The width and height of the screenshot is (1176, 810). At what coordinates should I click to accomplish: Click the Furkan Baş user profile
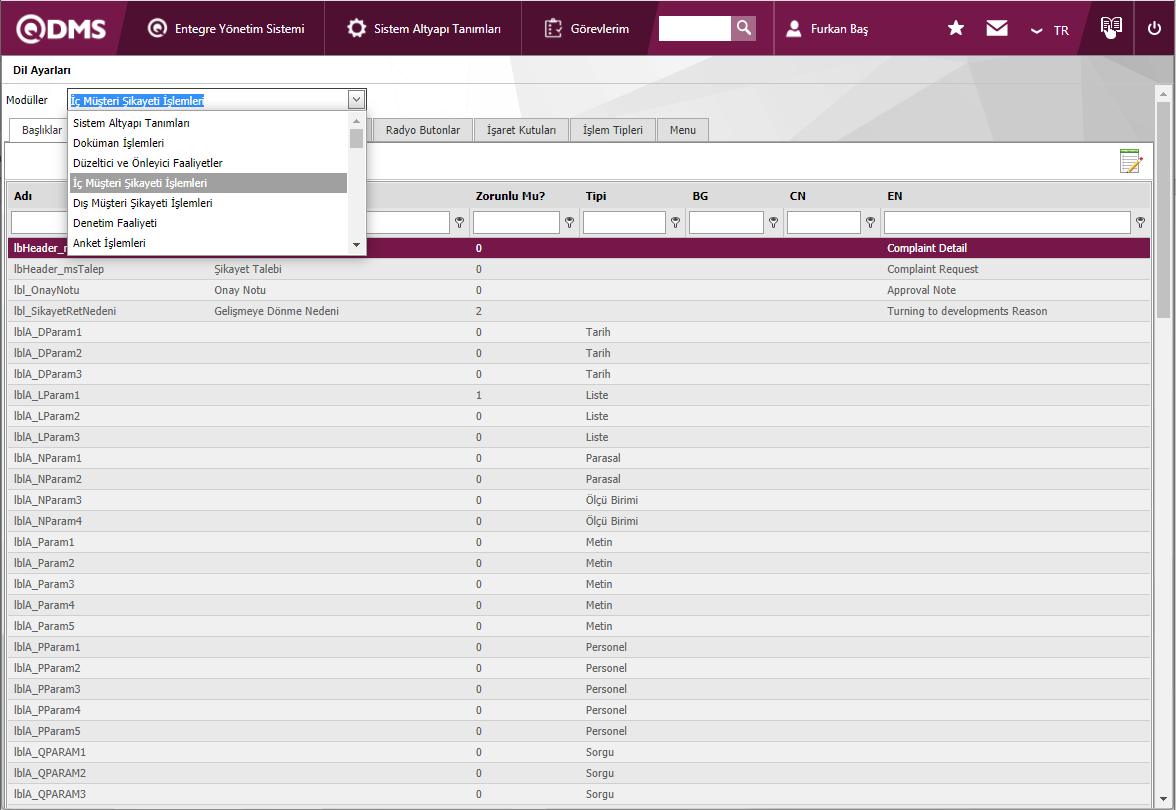[x=828, y=29]
